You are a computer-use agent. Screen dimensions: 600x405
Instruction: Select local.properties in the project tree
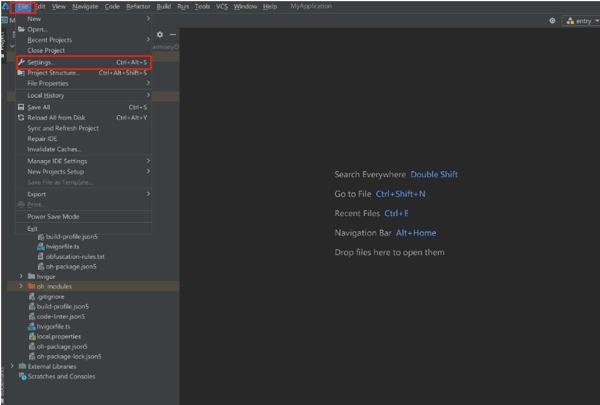coord(57,336)
